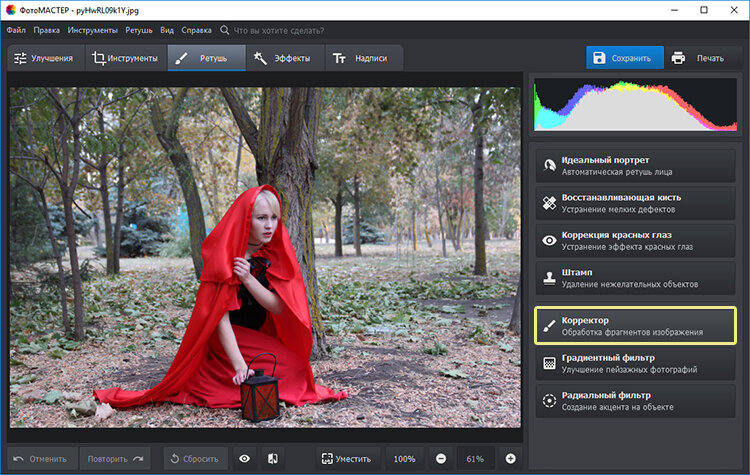Screen dimensions: 750x475
Task: Click the Отменить undo button
Action: pos(42,459)
